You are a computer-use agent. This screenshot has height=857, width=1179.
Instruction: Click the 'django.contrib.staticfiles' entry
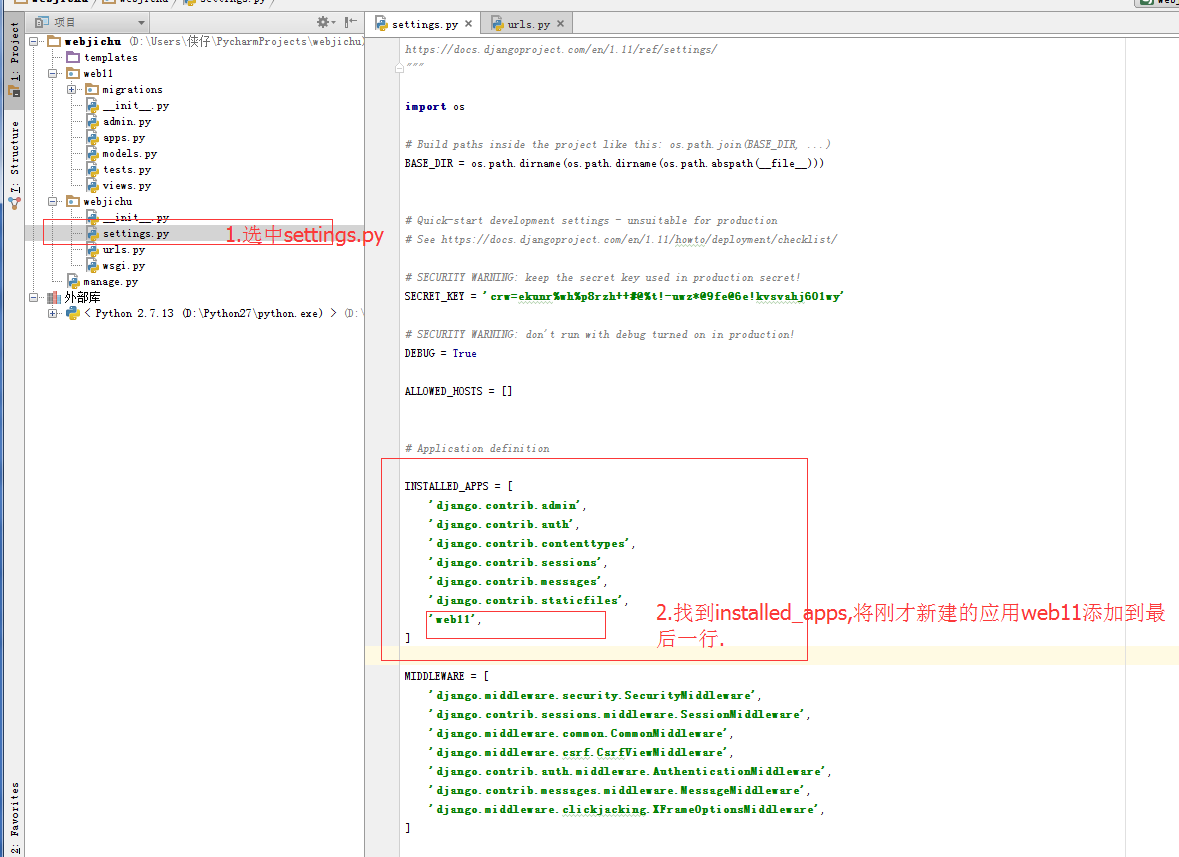pos(528,601)
